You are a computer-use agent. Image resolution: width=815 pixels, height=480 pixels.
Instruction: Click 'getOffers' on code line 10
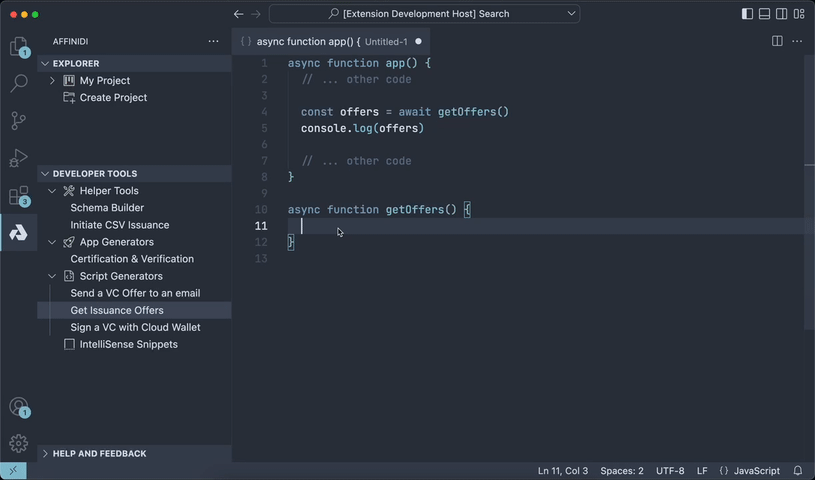(415, 210)
